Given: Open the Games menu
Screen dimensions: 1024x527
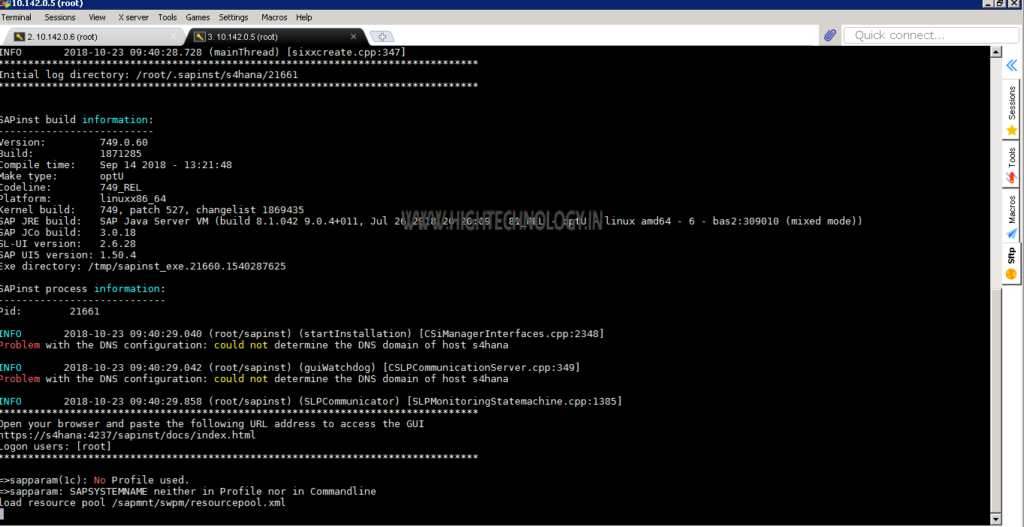Looking at the screenshot, I should click(198, 17).
